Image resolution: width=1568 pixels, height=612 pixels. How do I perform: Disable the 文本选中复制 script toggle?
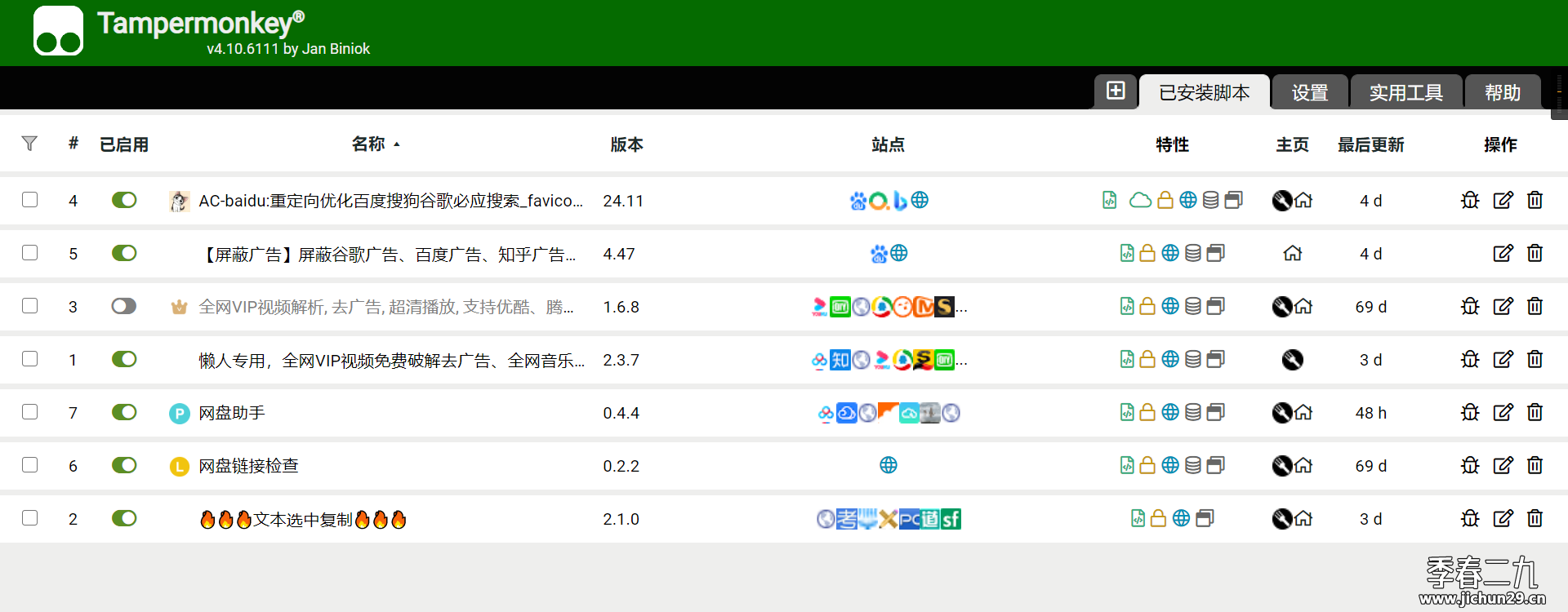point(124,518)
